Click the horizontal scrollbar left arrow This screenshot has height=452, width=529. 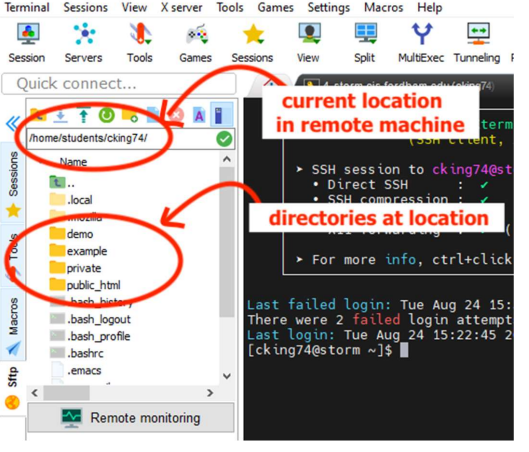coord(34,393)
